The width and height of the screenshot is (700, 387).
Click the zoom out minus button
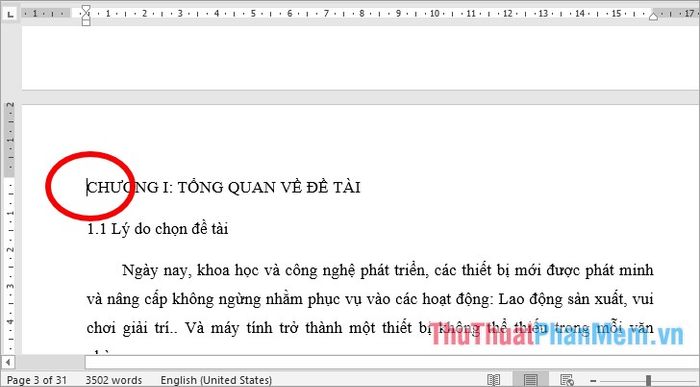[593, 381]
